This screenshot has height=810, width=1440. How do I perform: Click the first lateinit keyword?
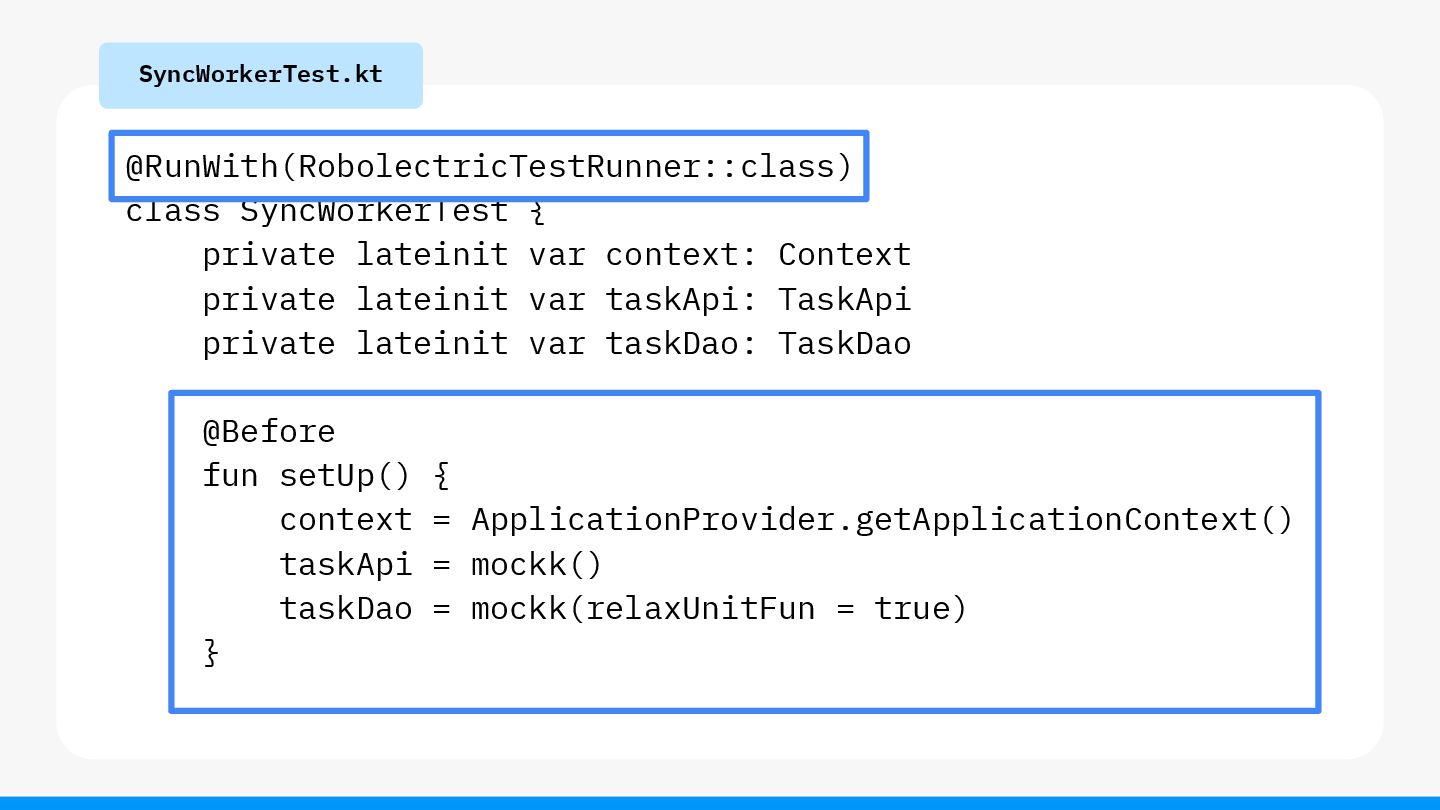[432, 255]
